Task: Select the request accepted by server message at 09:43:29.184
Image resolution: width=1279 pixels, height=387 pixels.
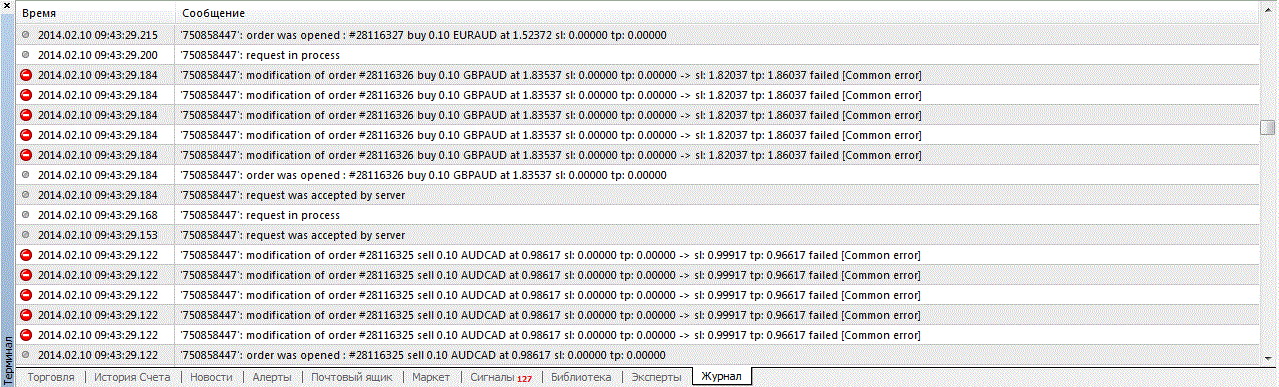Action: coord(293,195)
